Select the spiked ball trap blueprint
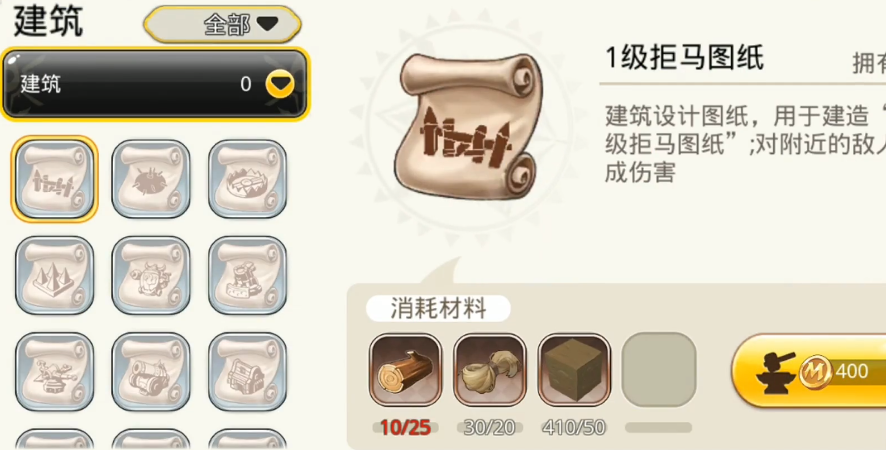 [x=151, y=179]
